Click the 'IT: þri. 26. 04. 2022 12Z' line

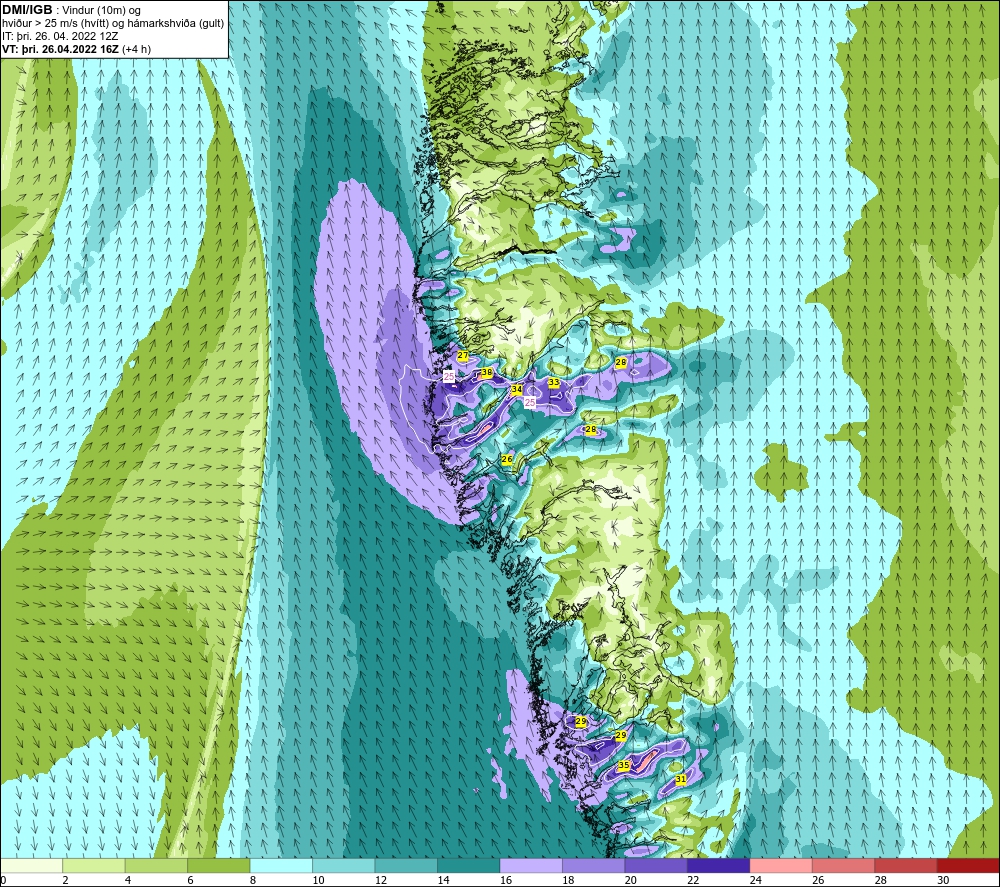(x=60, y=36)
